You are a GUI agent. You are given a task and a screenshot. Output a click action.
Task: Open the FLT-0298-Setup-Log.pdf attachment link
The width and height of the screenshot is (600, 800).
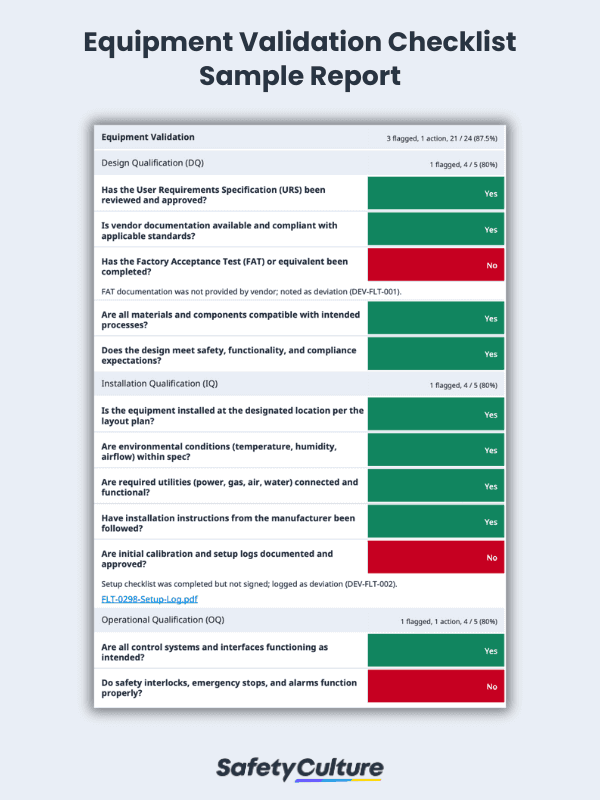point(150,599)
